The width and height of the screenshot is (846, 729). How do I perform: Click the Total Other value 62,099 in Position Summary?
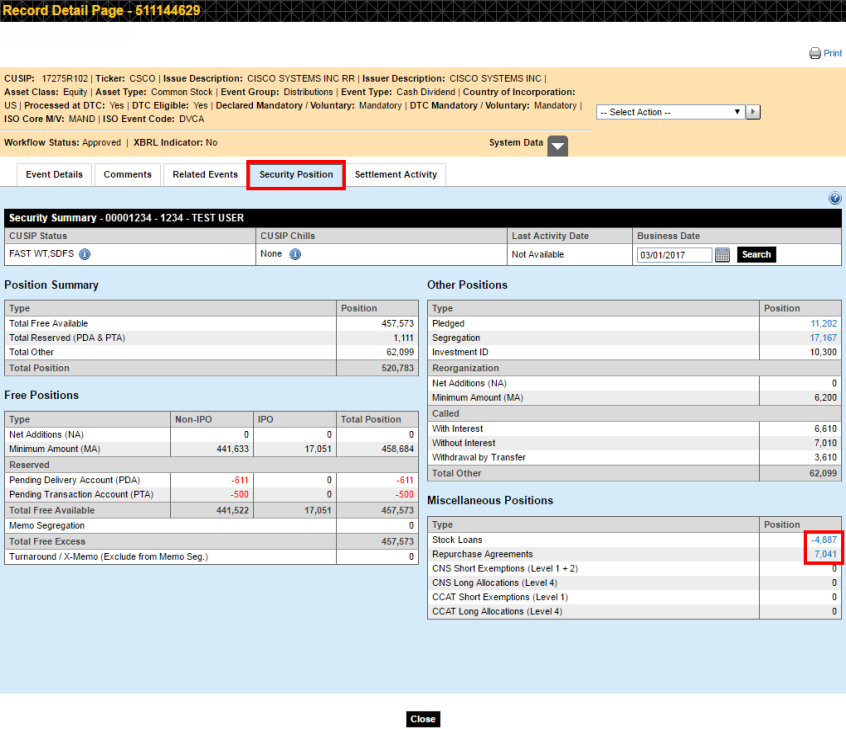coord(400,352)
